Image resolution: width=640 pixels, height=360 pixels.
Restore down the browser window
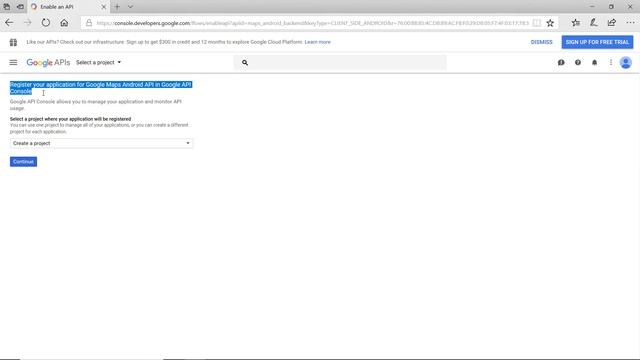coord(611,7)
